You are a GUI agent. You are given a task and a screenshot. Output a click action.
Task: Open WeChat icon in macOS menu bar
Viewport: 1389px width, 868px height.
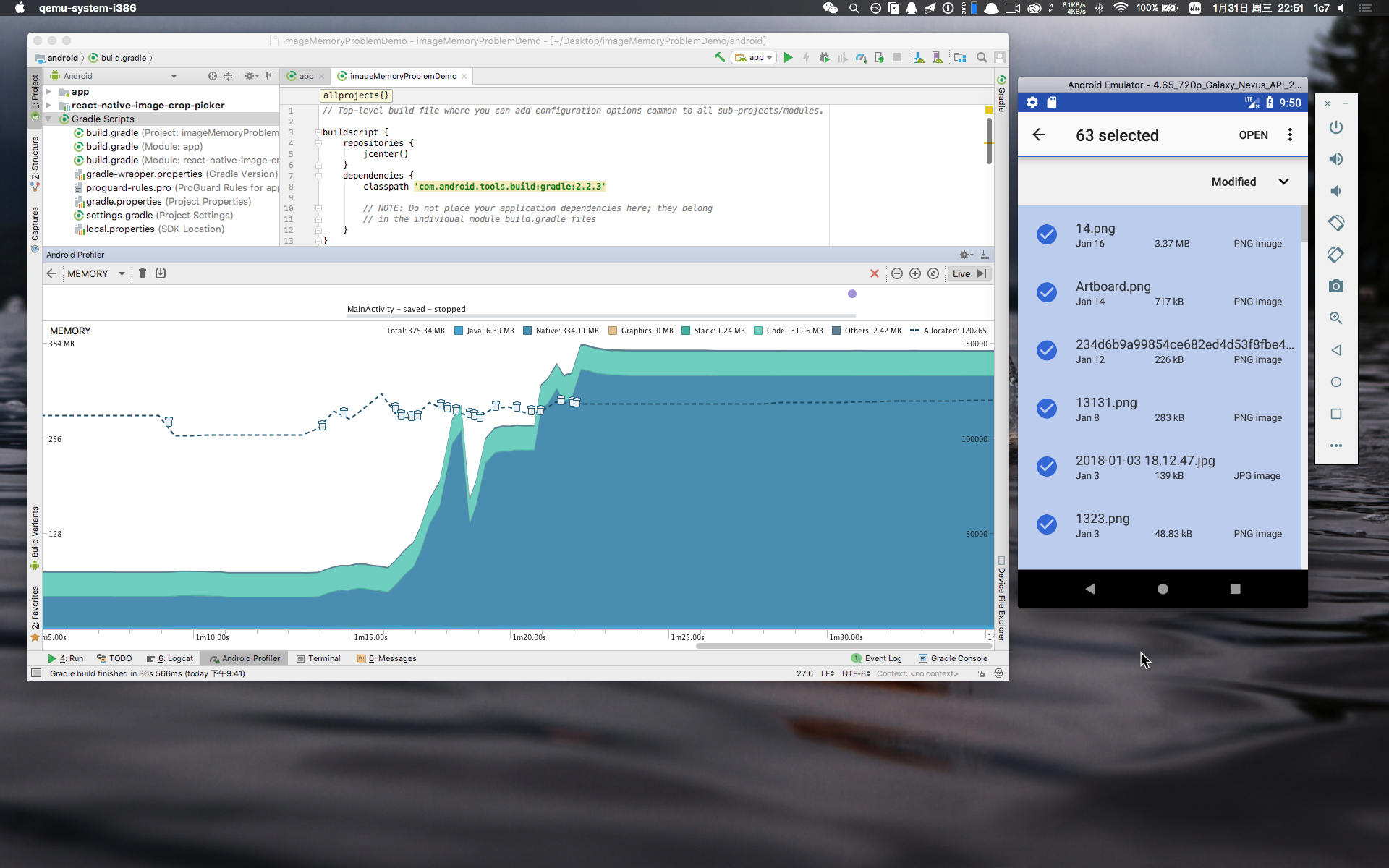(830, 8)
